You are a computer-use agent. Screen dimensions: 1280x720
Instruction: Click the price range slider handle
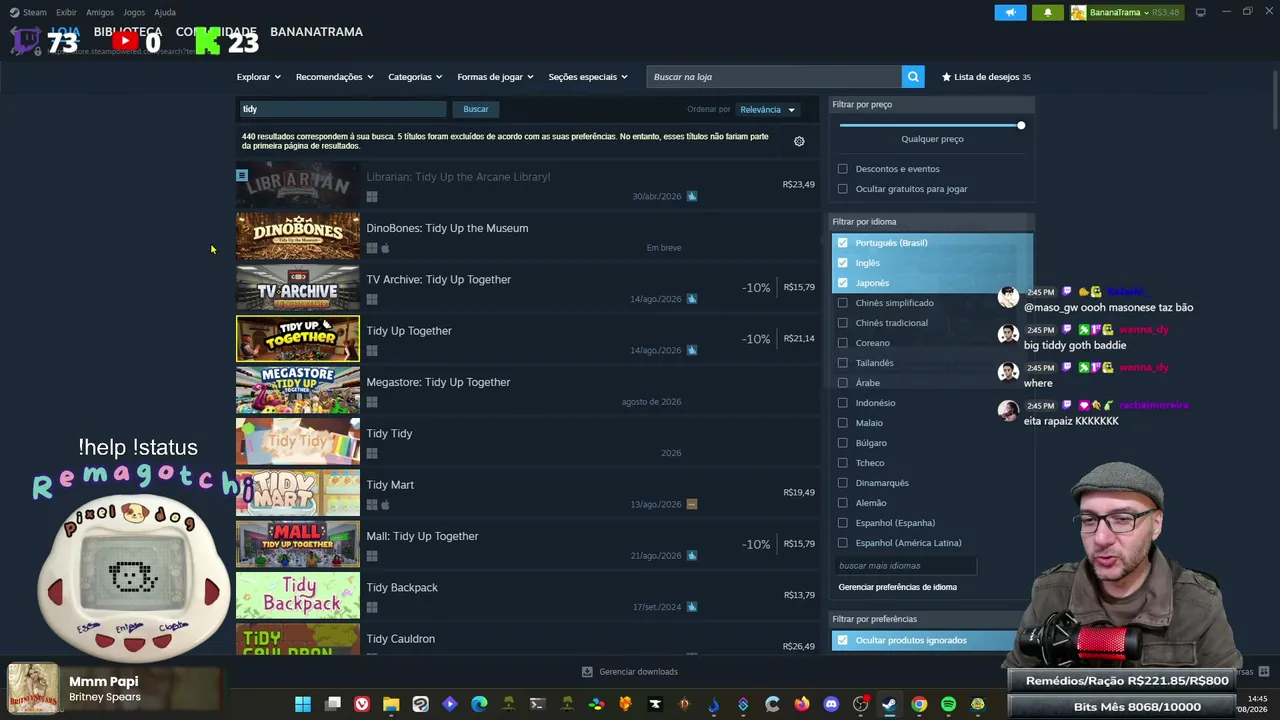(1021, 125)
